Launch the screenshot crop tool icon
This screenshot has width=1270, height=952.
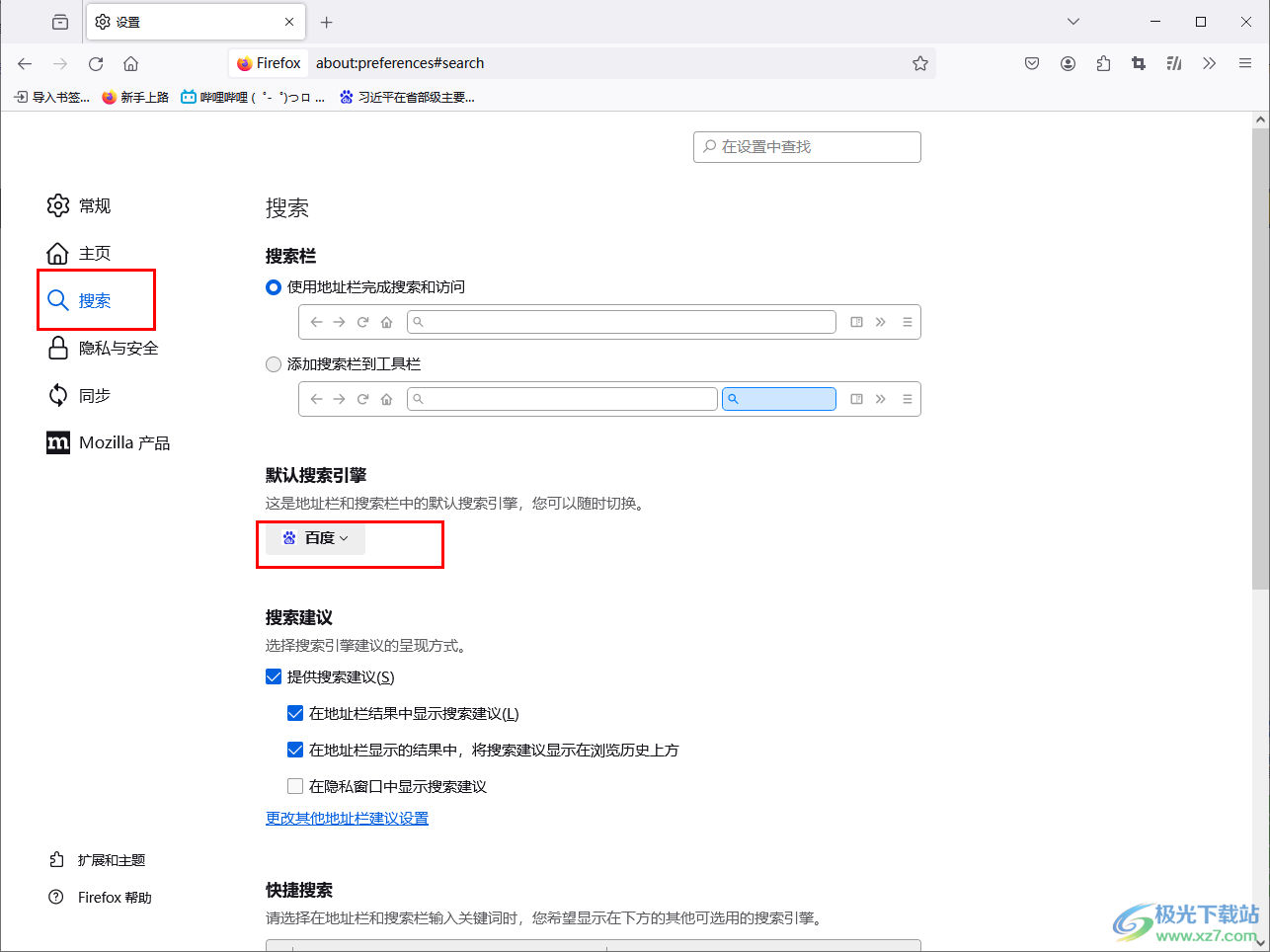pyautogui.click(x=1139, y=63)
